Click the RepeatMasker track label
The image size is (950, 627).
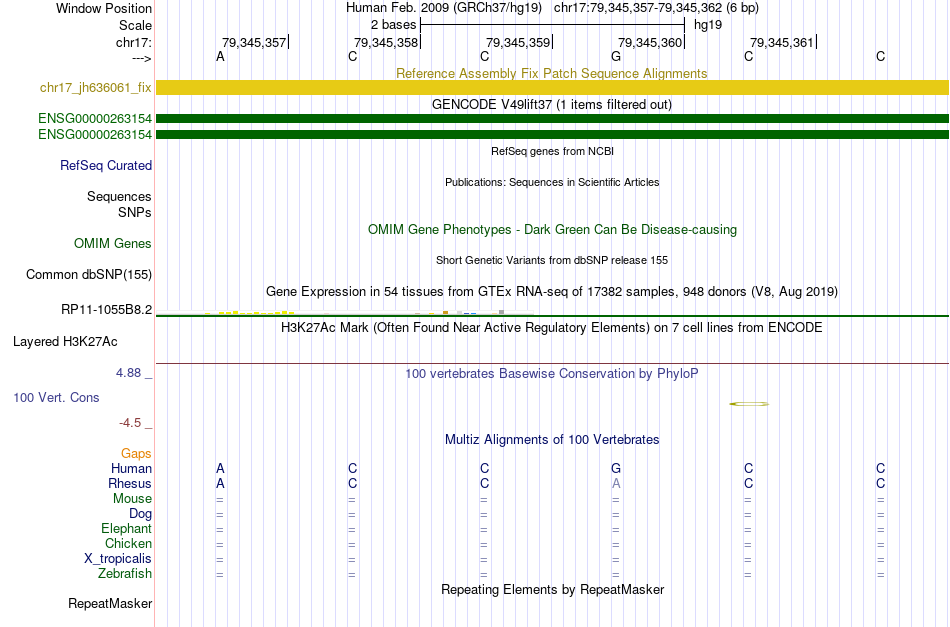[110, 603]
